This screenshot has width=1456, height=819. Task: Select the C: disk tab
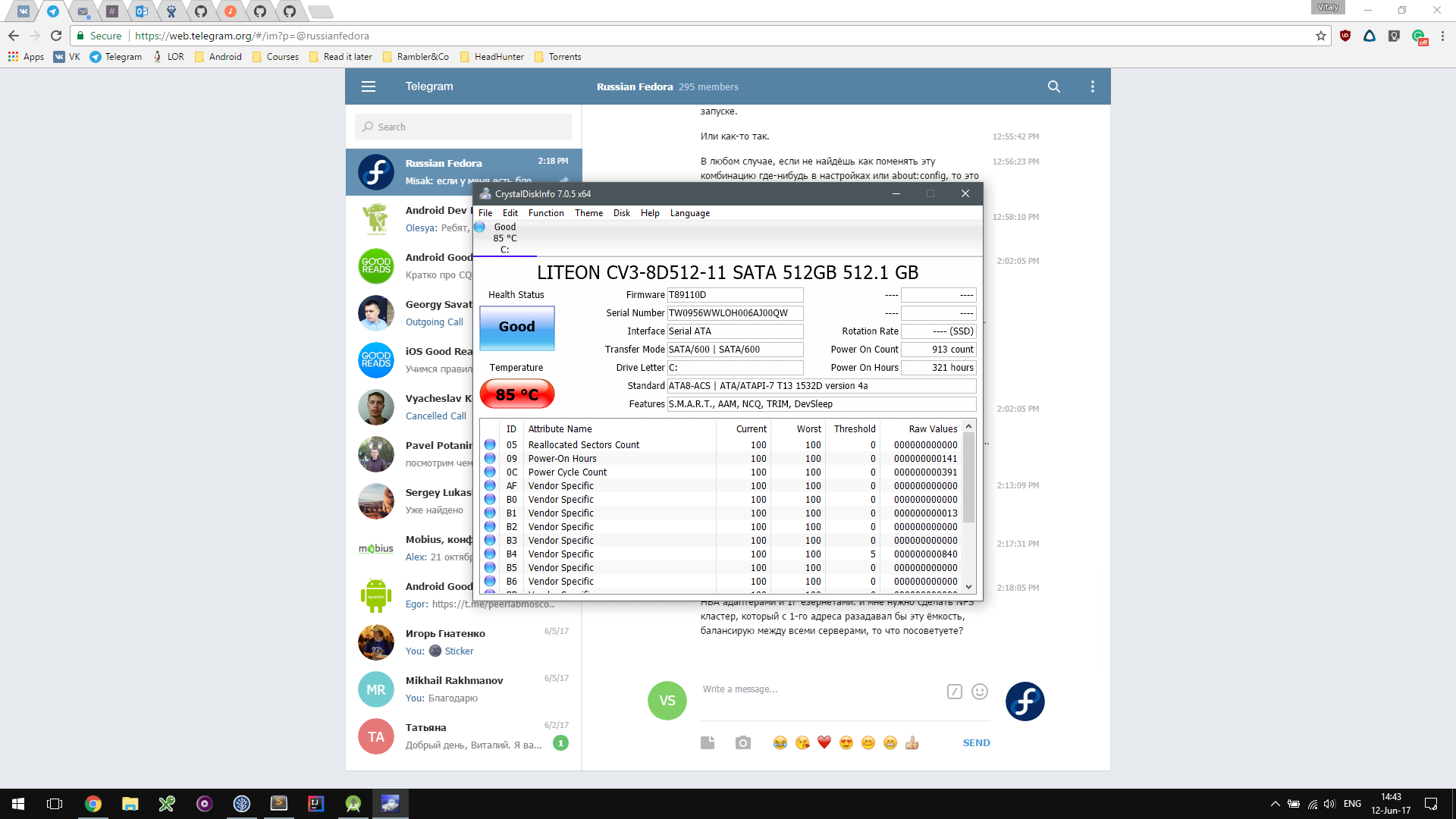[x=505, y=238]
